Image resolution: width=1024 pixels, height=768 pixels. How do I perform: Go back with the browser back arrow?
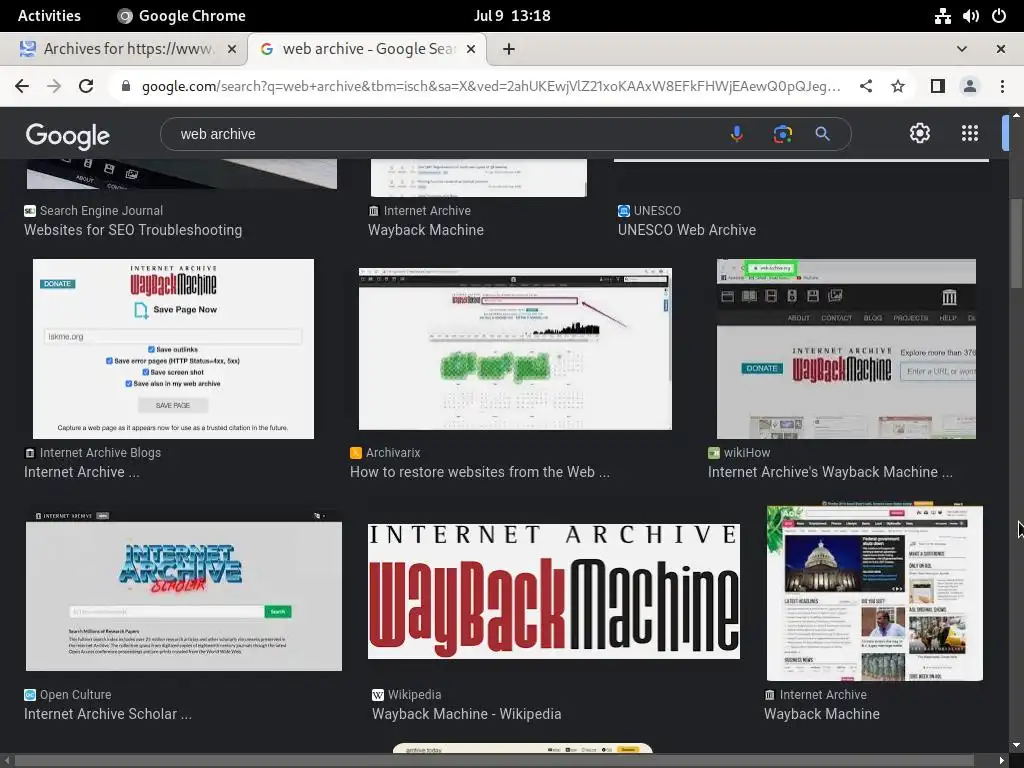tap(22, 86)
